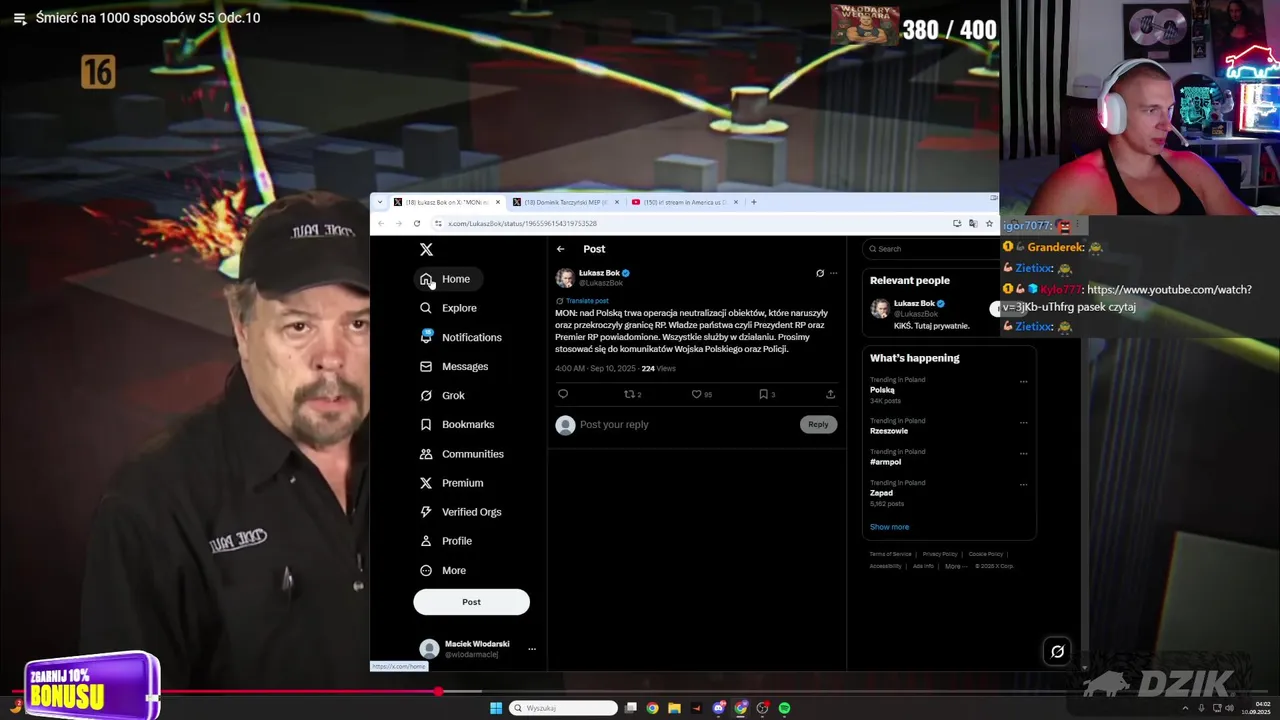This screenshot has height=720, width=1280.
Task: Expand the More menu in sidebar
Action: [x=442, y=570]
